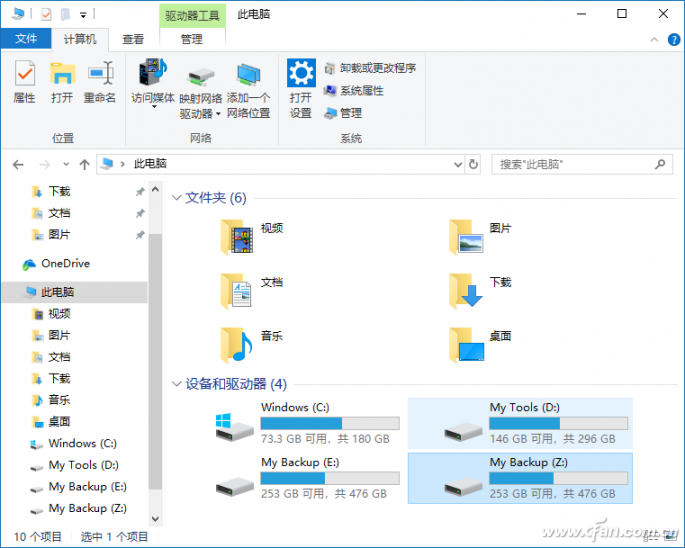685x548 pixels.
Task: Select My Backup (E:) drive in main pane
Action: [x=308, y=478]
